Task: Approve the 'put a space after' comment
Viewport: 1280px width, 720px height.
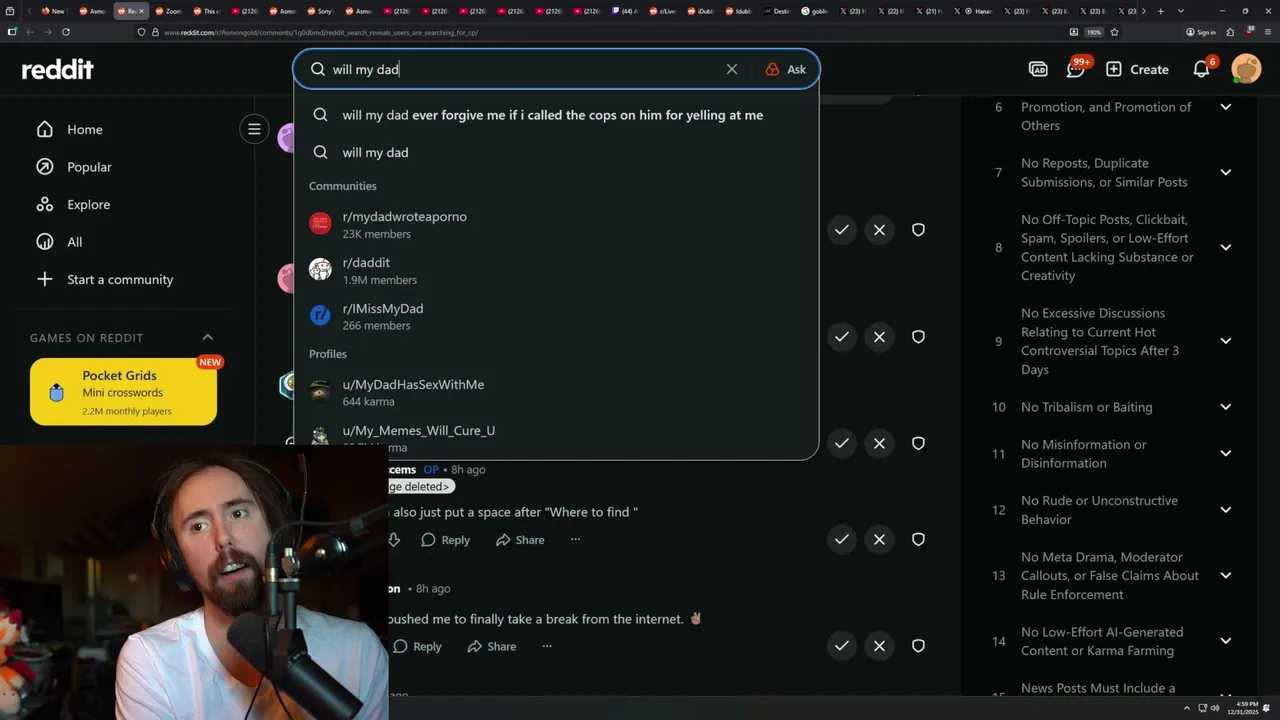Action: [842, 539]
